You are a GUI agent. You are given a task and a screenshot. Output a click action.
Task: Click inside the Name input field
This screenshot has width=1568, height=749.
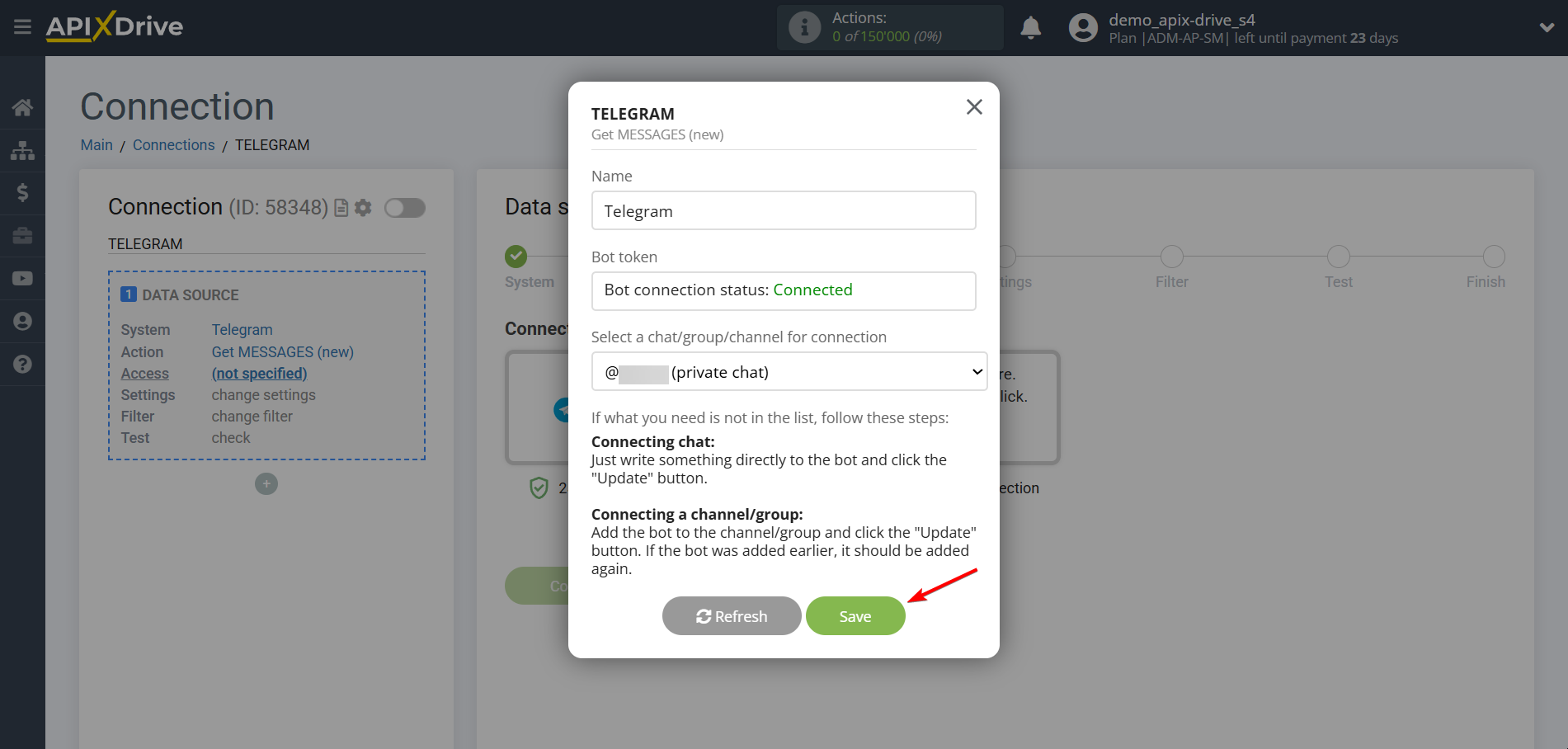pos(783,210)
